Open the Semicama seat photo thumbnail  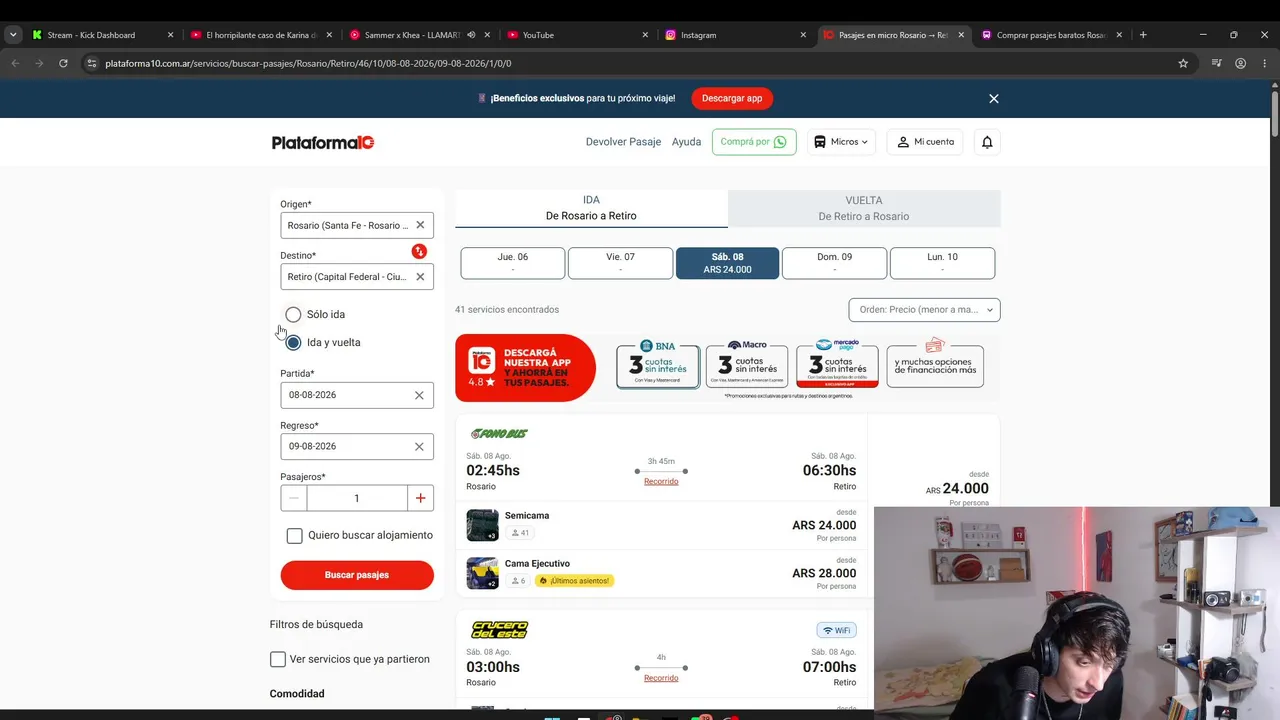482,525
